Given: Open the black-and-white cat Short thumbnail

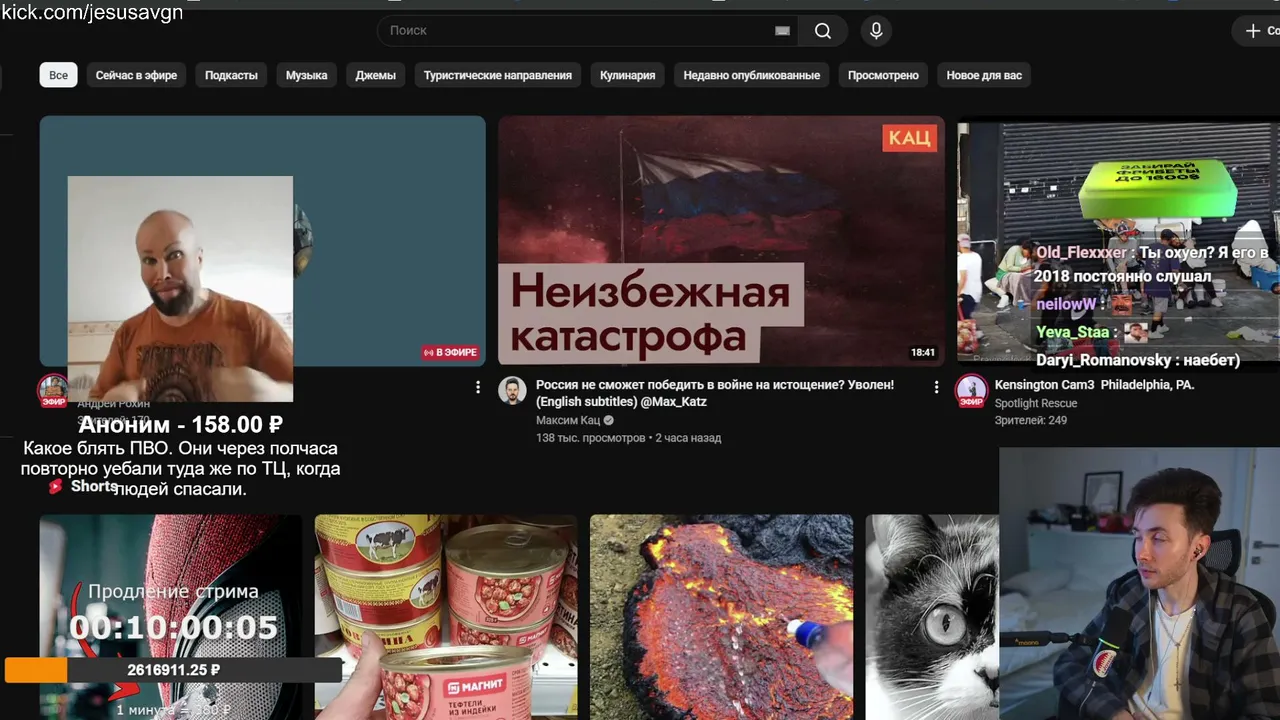Looking at the screenshot, I should [932, 617].
